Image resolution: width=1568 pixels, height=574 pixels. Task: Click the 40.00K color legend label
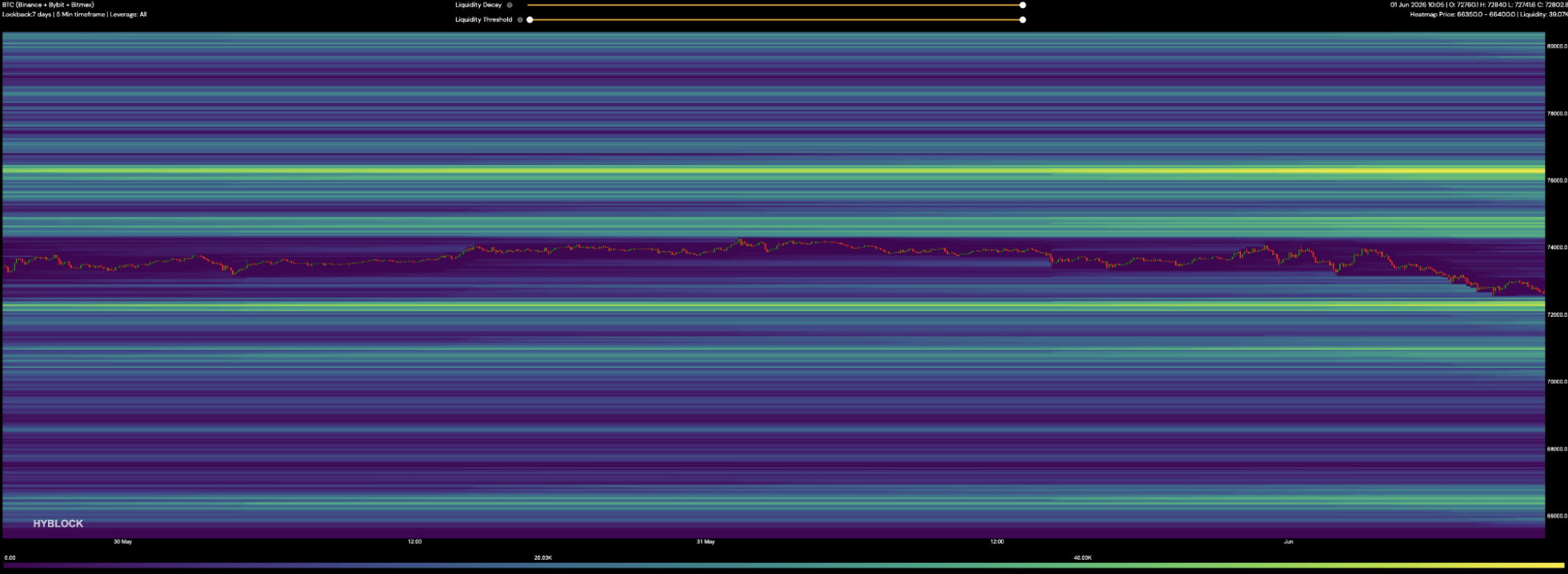(x=1082, y=557)
